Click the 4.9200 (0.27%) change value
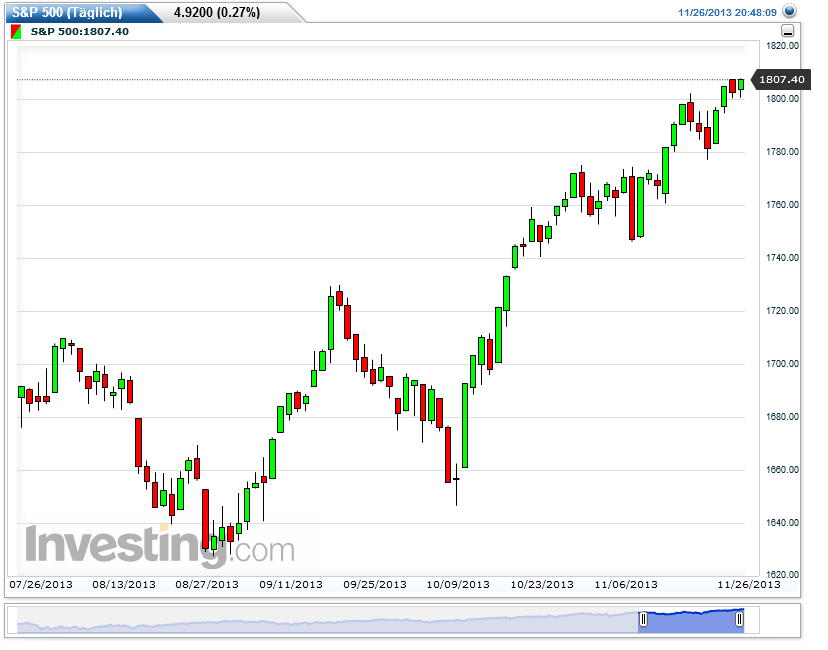Image resolution: width=828 pixels, height=650 pixels. tap(217, 12)
